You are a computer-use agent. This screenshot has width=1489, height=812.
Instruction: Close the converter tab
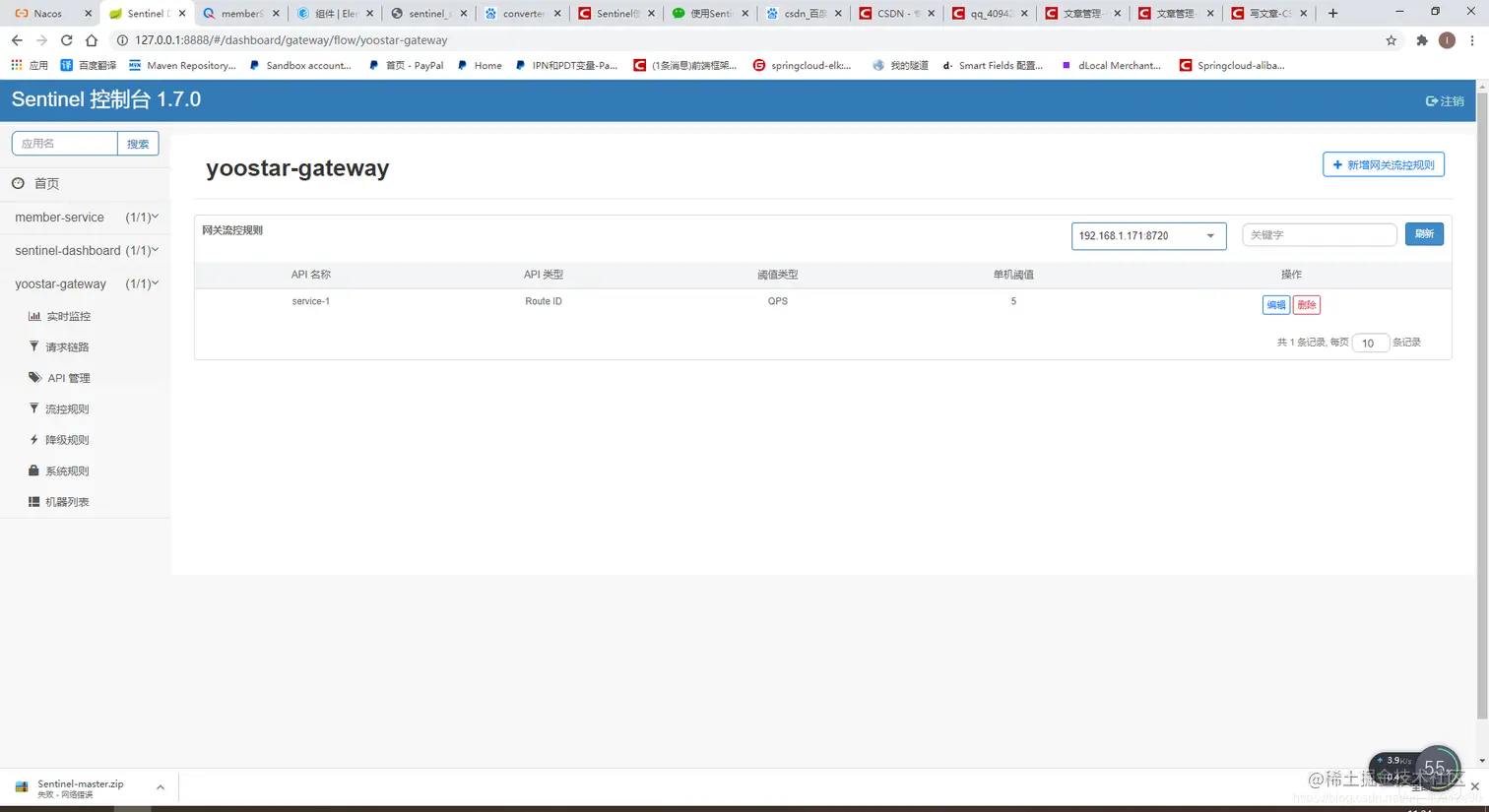pyautogui.click(x=557, y=14)
